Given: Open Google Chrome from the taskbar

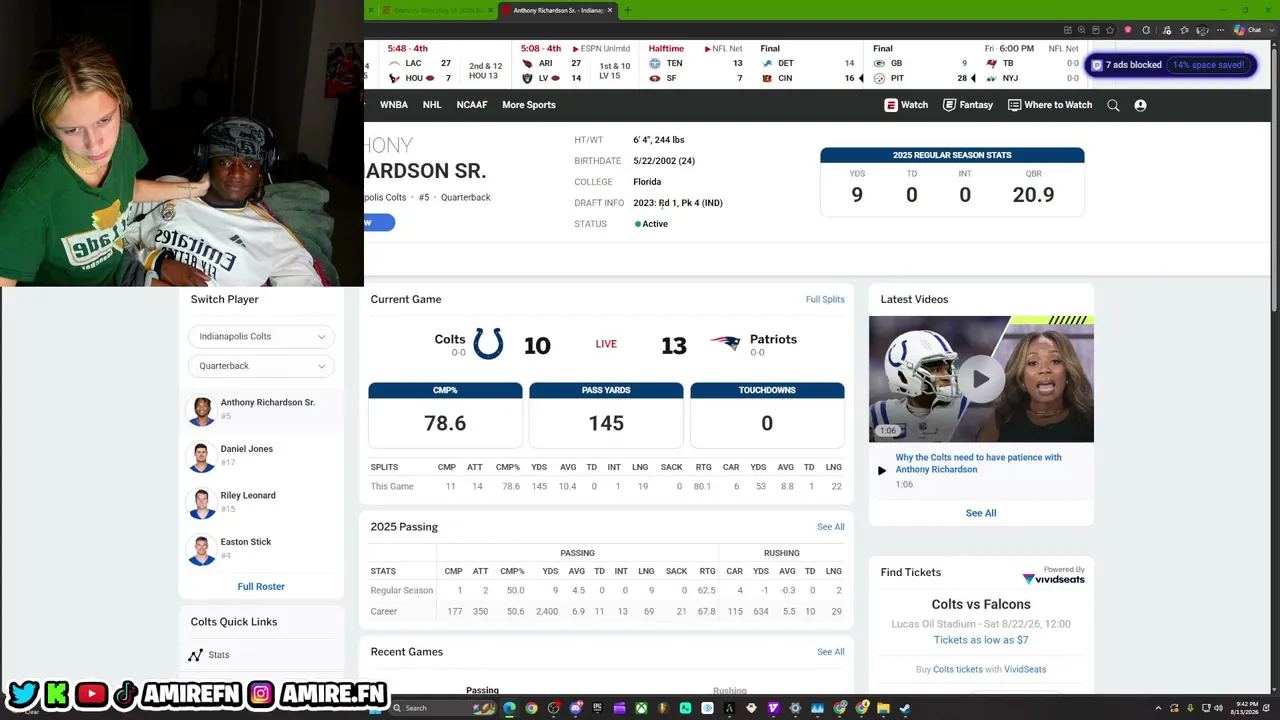Looking at the screenshot, I should click(x=531, y=708).
